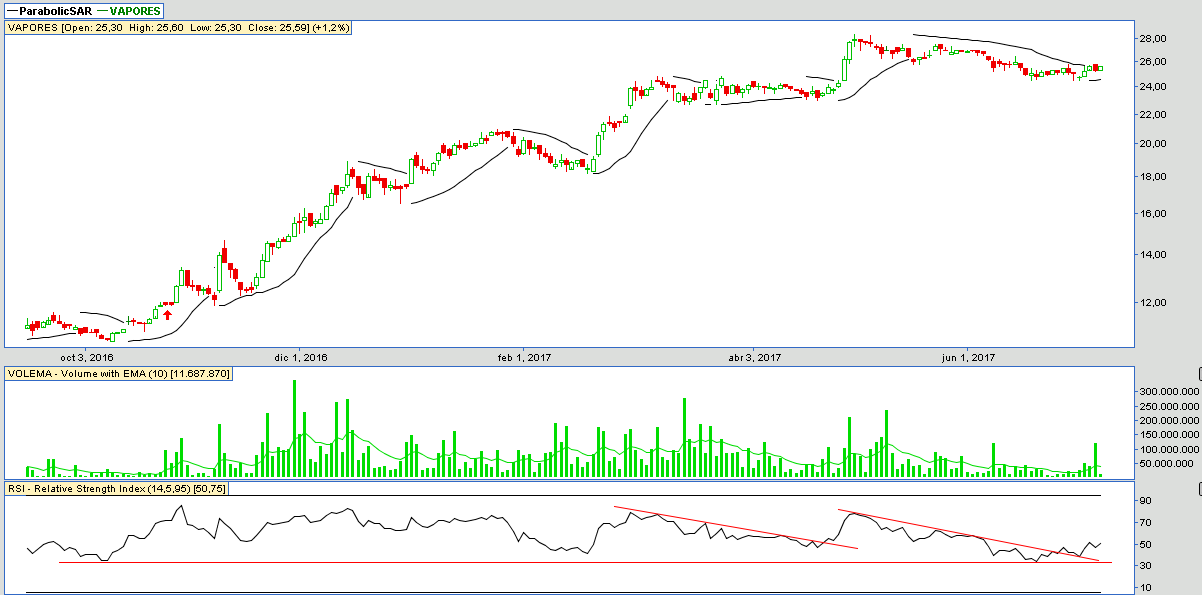Click the oct 3, 2016 date label
1202x595 pixels.
pyautogui.click(x=87, y=357)
